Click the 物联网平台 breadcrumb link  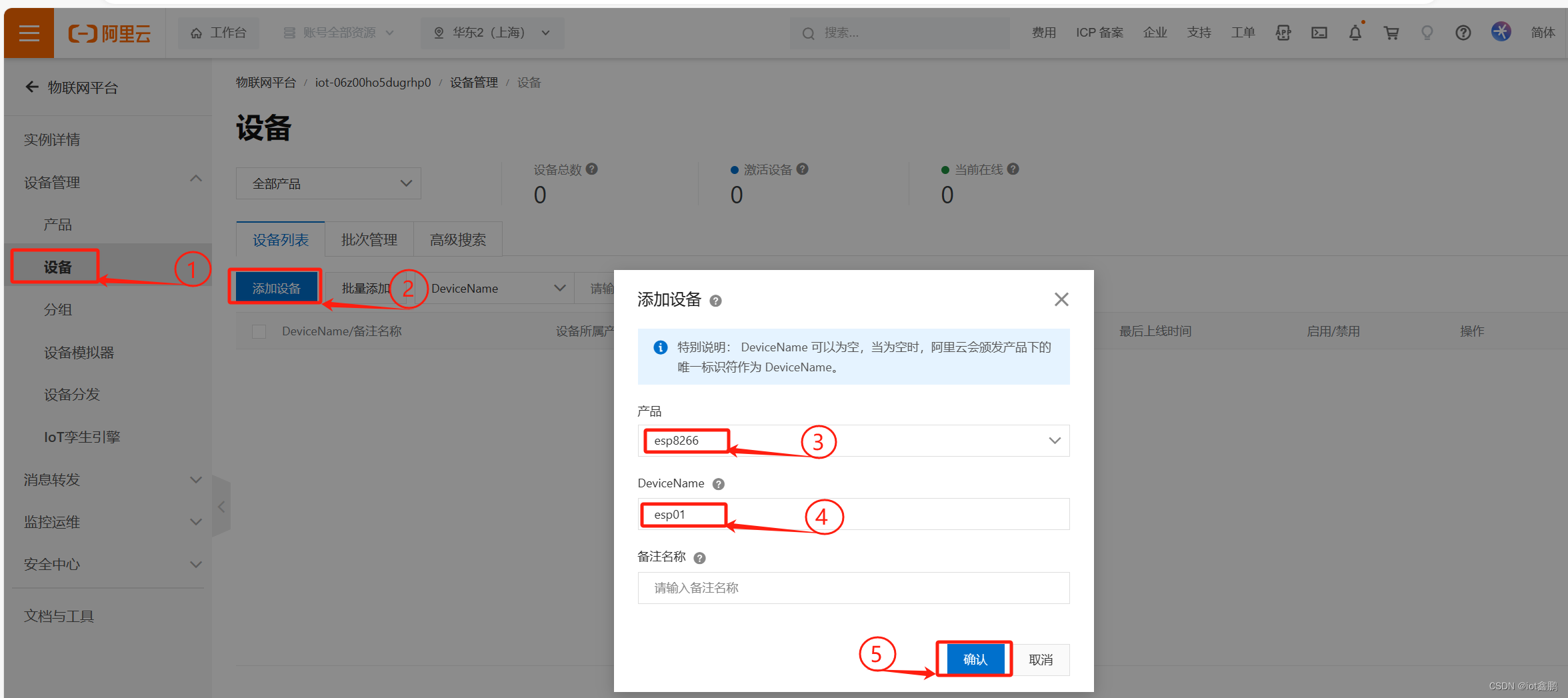266,83
